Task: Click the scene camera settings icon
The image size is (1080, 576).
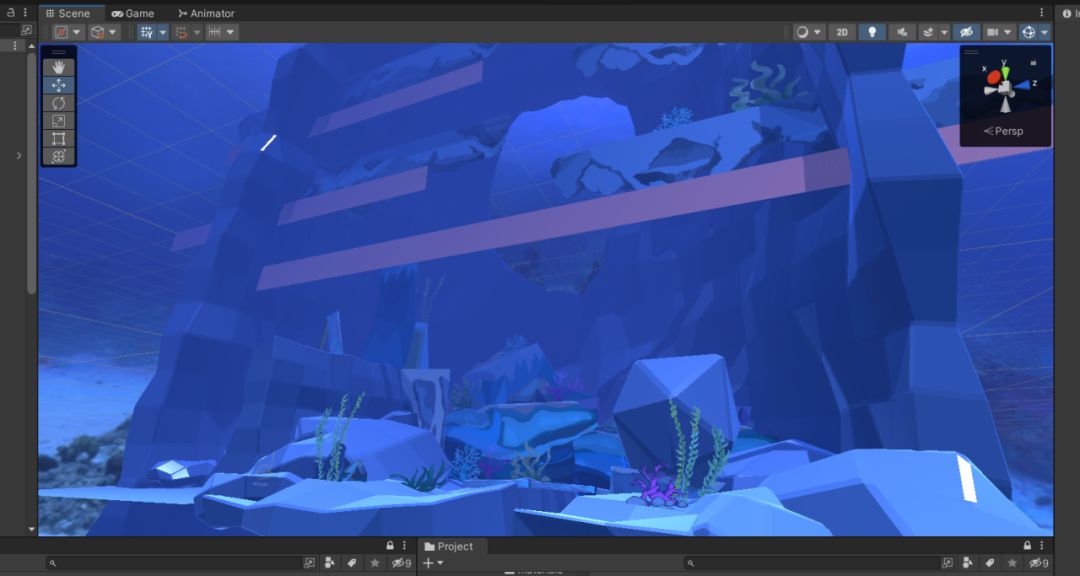Action: coord(993,32)
